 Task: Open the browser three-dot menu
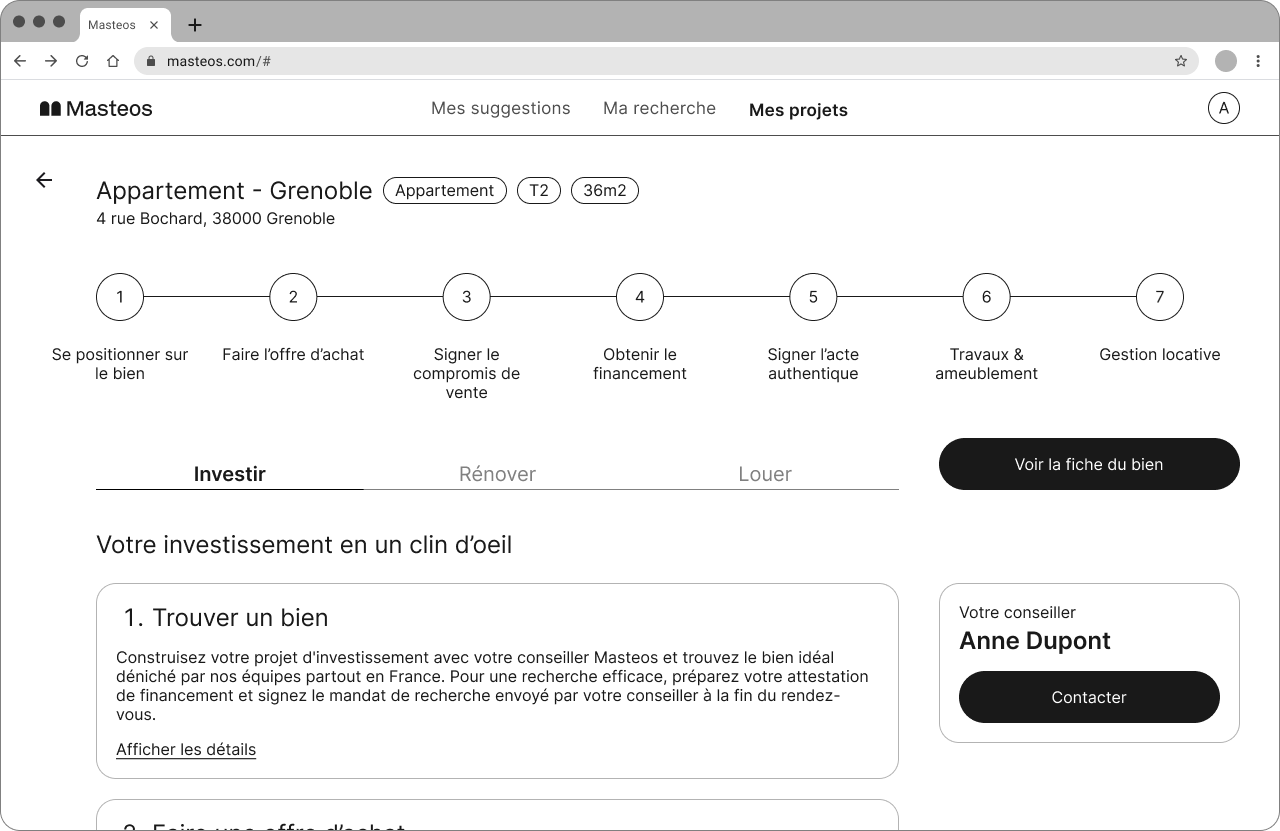[x=1258, y=61]
